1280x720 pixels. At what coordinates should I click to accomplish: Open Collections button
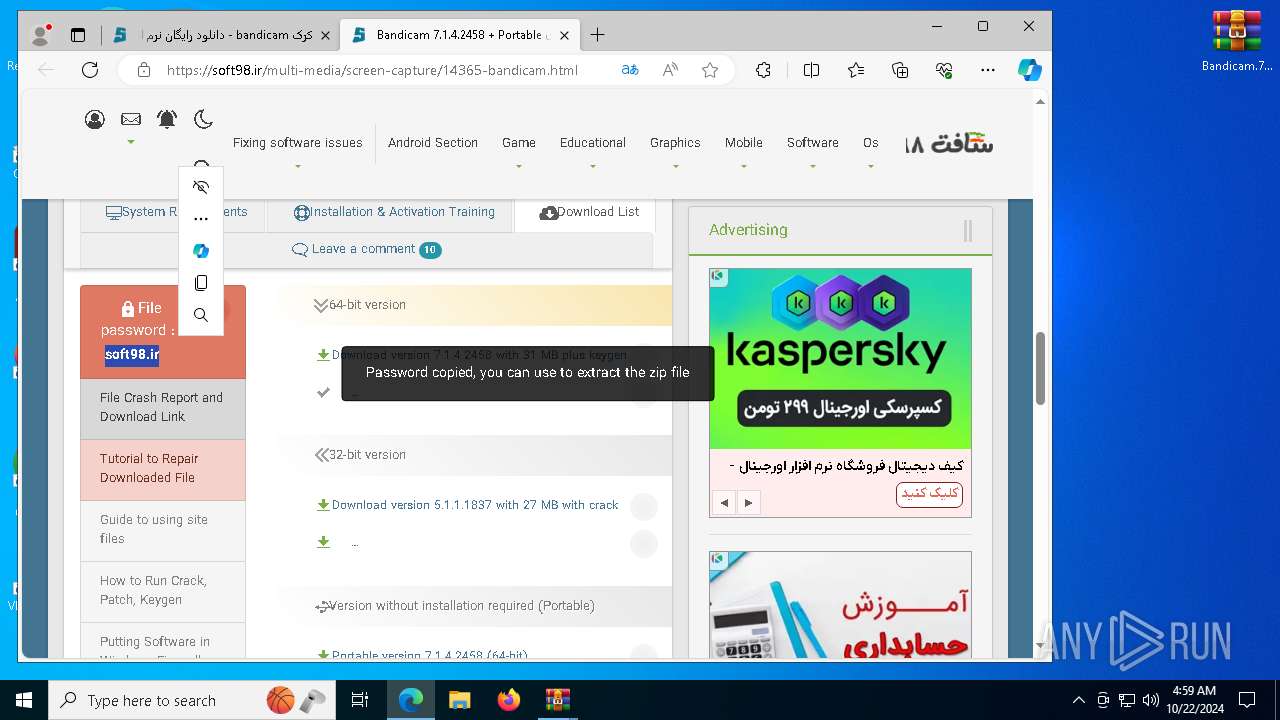(900, 70)
